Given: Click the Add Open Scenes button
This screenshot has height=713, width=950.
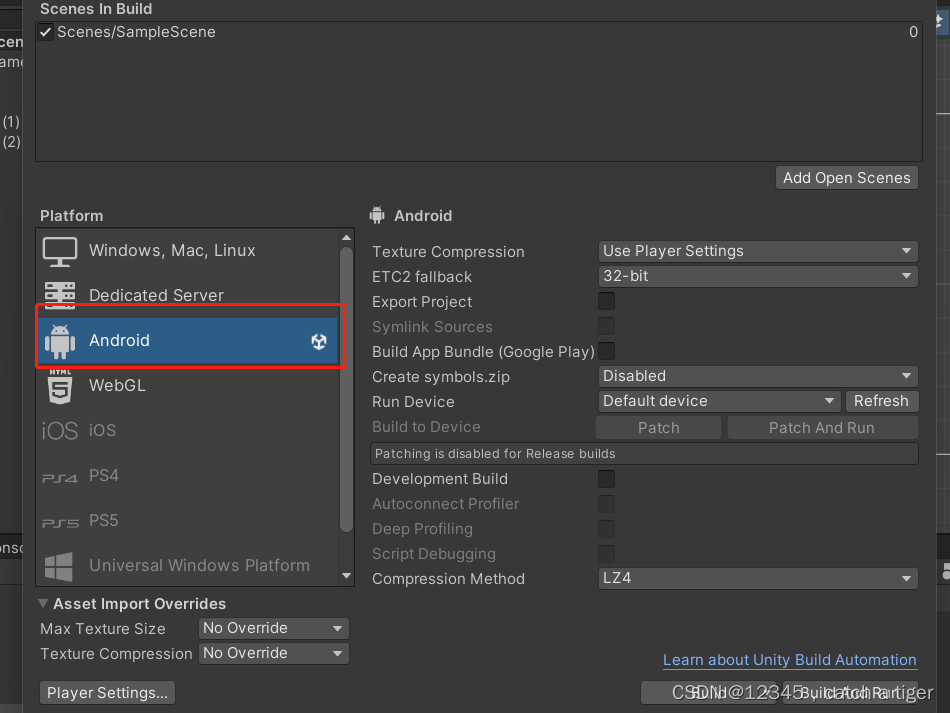Looking at the screenshot, I should (x=847, y=178).
